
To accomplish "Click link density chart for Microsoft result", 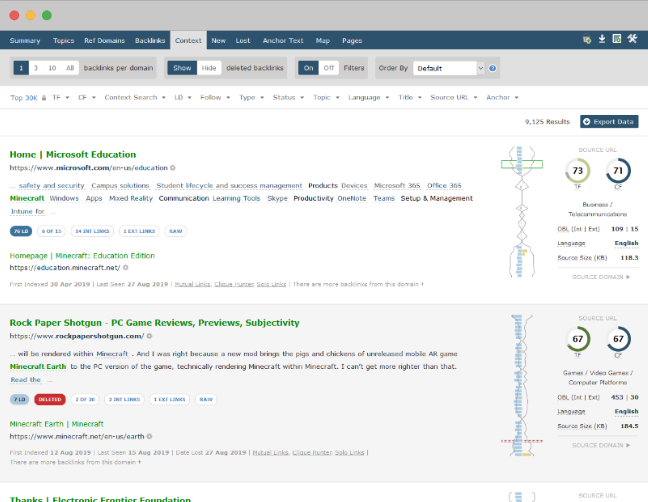I will (x=522, y=212).
